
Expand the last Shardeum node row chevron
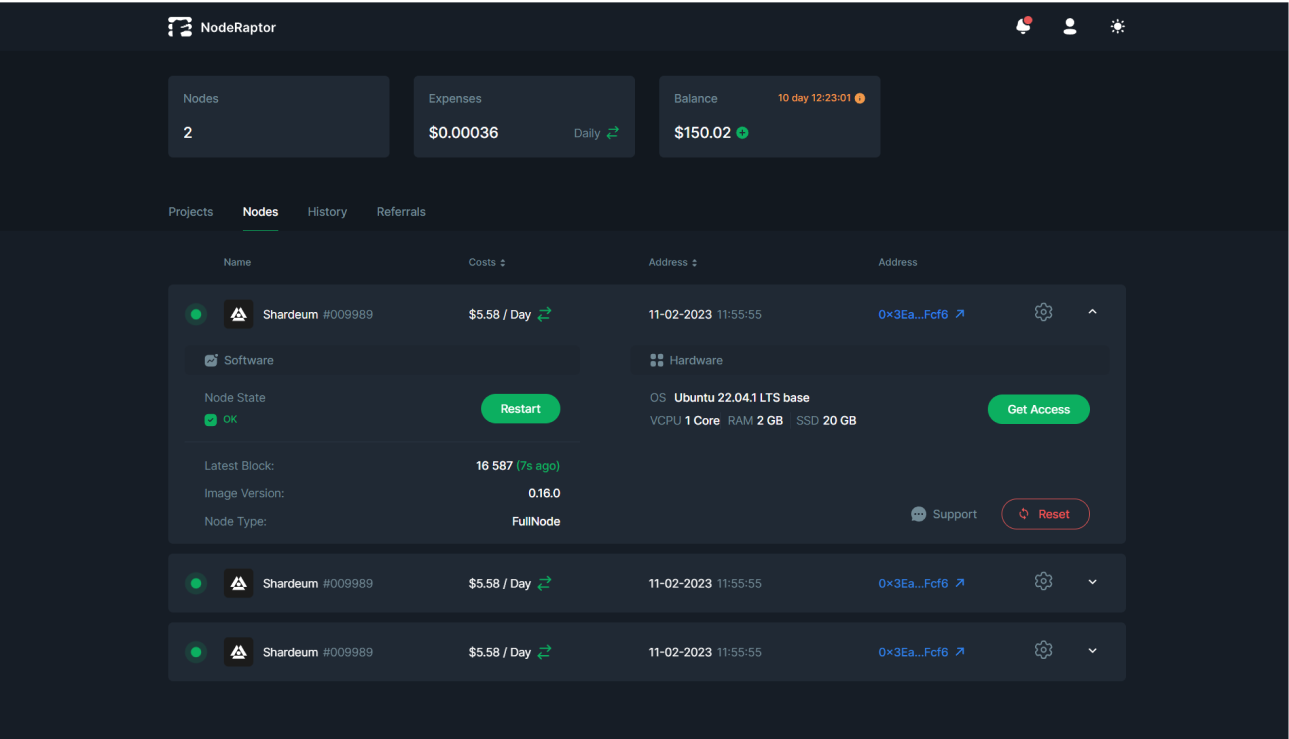1092,651
